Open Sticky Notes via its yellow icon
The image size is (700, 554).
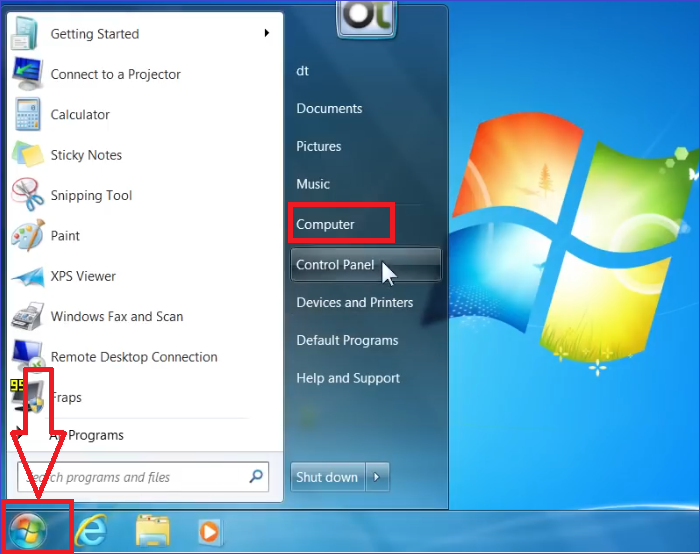pyautogui.click(x=28, y=154)
